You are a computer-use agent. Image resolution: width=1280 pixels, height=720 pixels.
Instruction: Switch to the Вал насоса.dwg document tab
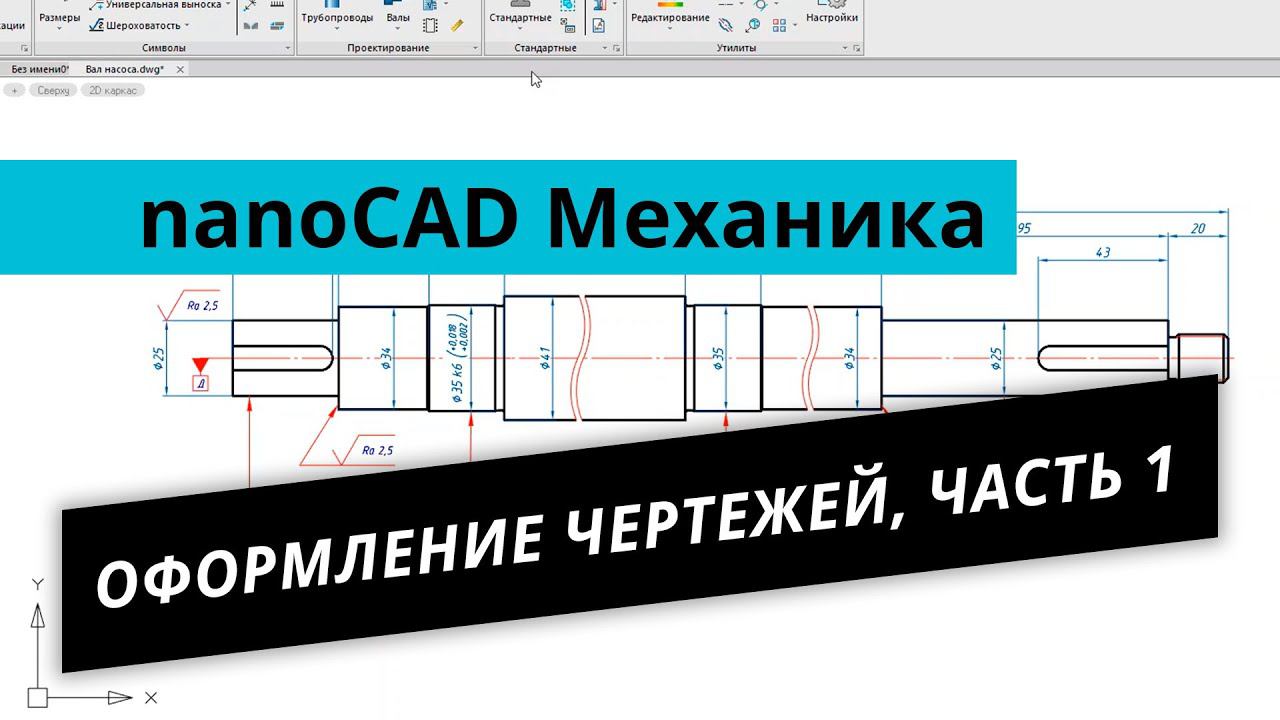[125, 69]
